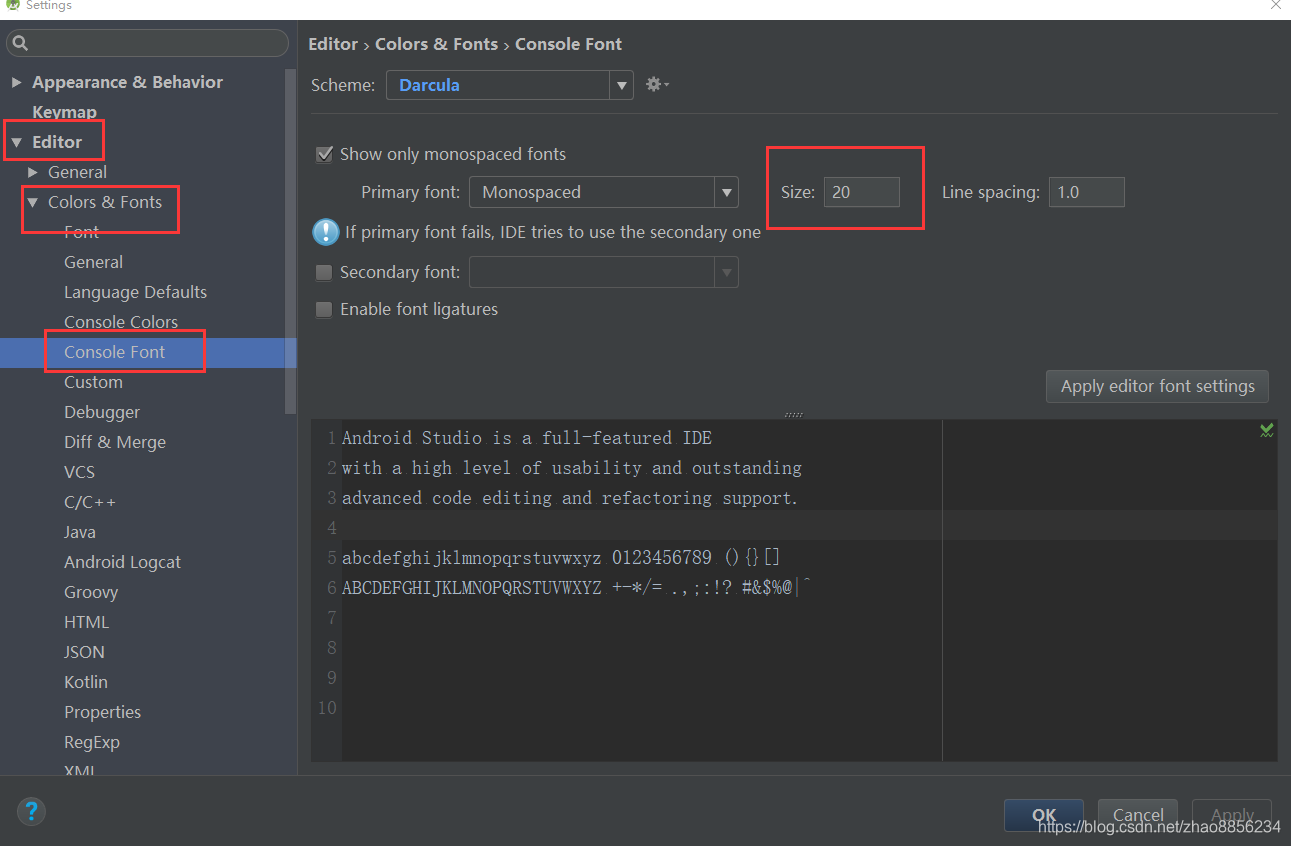Viewport: 1291px width, 846px height.
Task: Click the OK button
Action: coord(1044,815)
